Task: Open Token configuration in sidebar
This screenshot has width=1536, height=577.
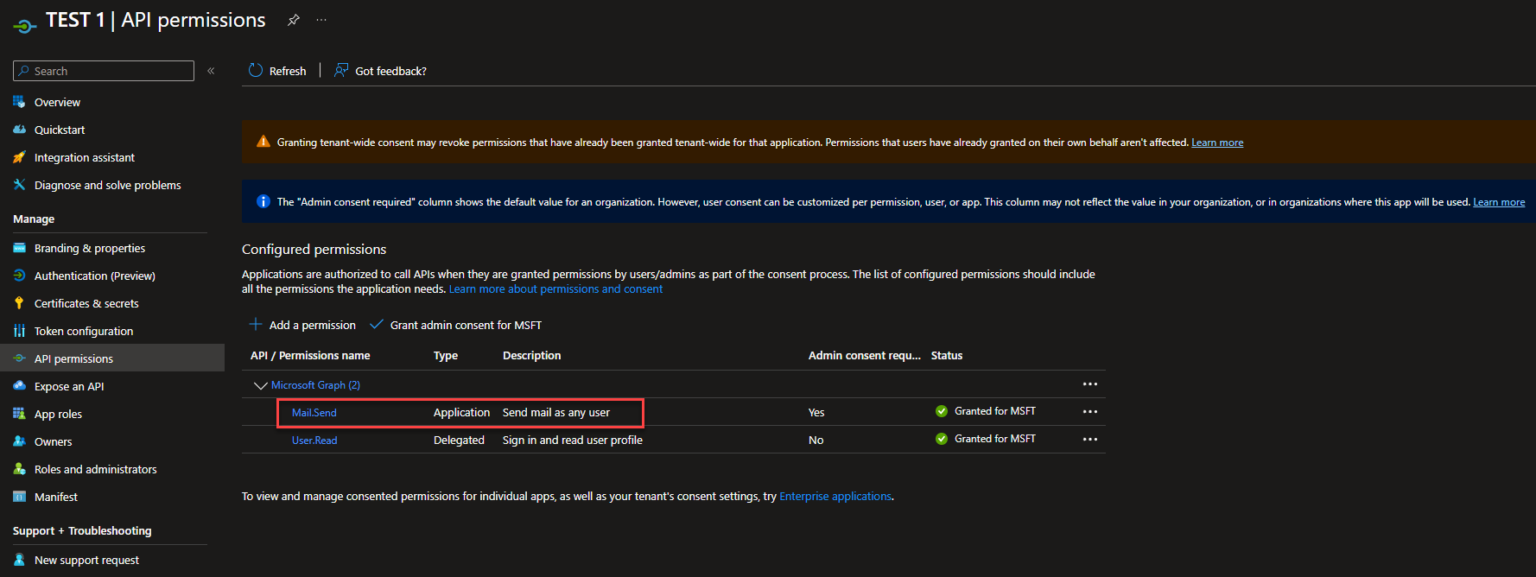Action: coord(83,331)
